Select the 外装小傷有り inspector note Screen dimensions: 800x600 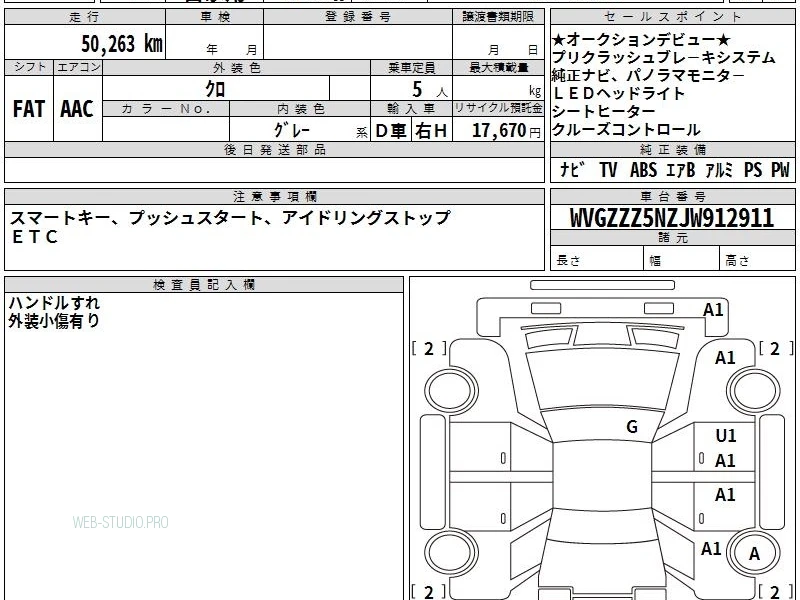pos(54,321)
